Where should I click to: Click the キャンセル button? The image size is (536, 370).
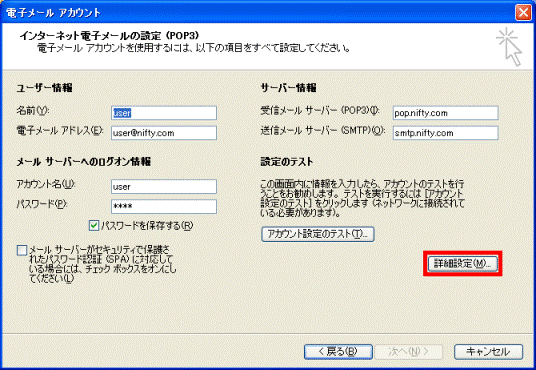coord(488,352)
